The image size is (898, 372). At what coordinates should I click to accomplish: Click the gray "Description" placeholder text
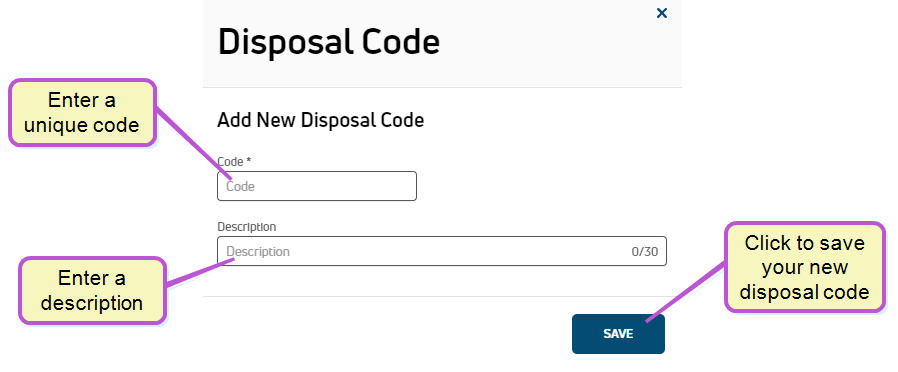pyautogui.click(x=258, y=251)
